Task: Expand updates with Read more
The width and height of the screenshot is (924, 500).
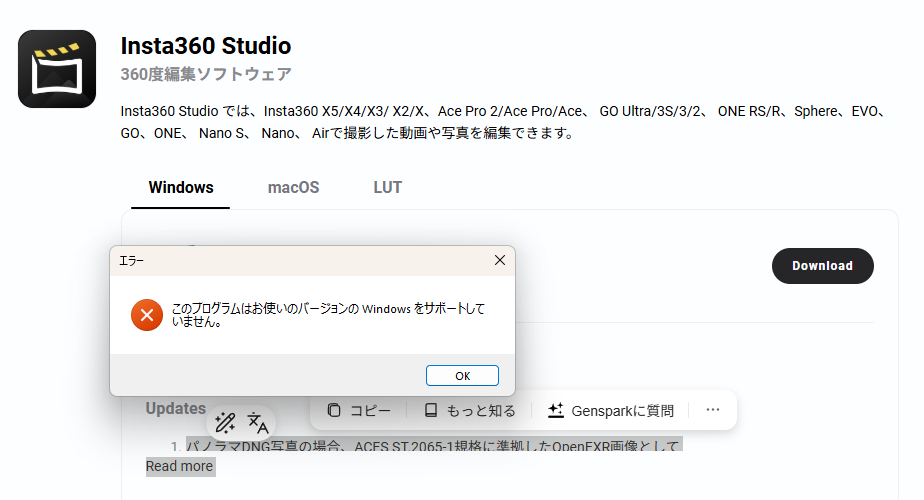Action: coord(180,466)
